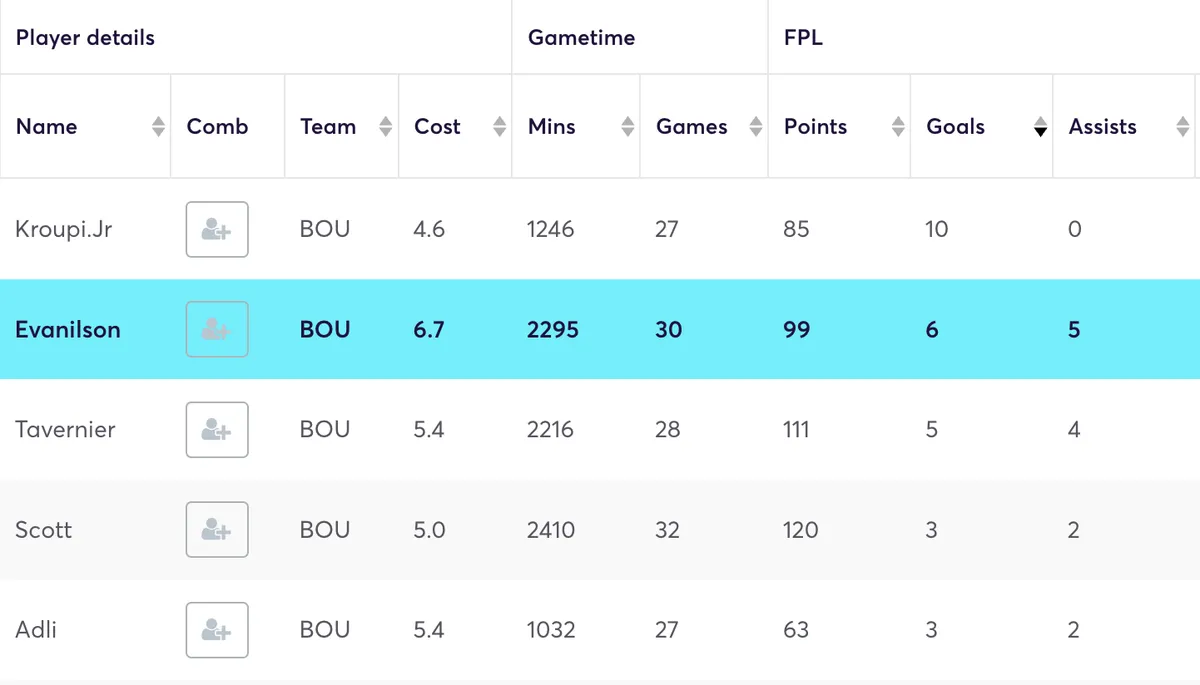Click the add player icon for Evanilson
The height and width of the screenshot is (685, 1200).
click(217, 329)
